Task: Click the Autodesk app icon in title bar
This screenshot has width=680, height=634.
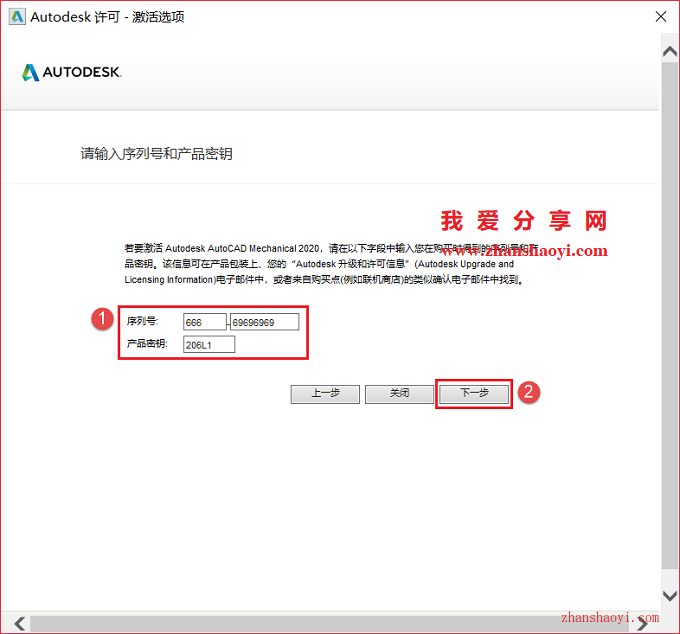Action: pos(17,16)
